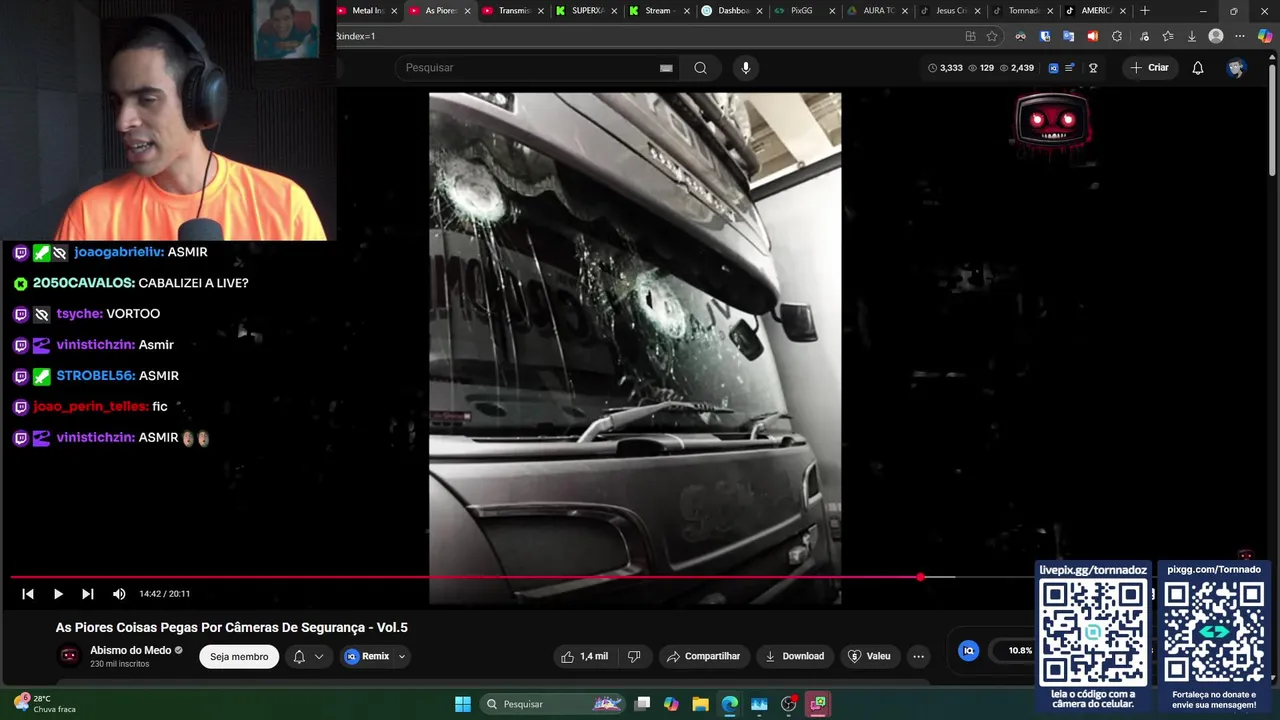The width and height of the screenshot is (1280, 720).
Task: Click username STROBEL56 in chat
Action: (x=96, y=376)
